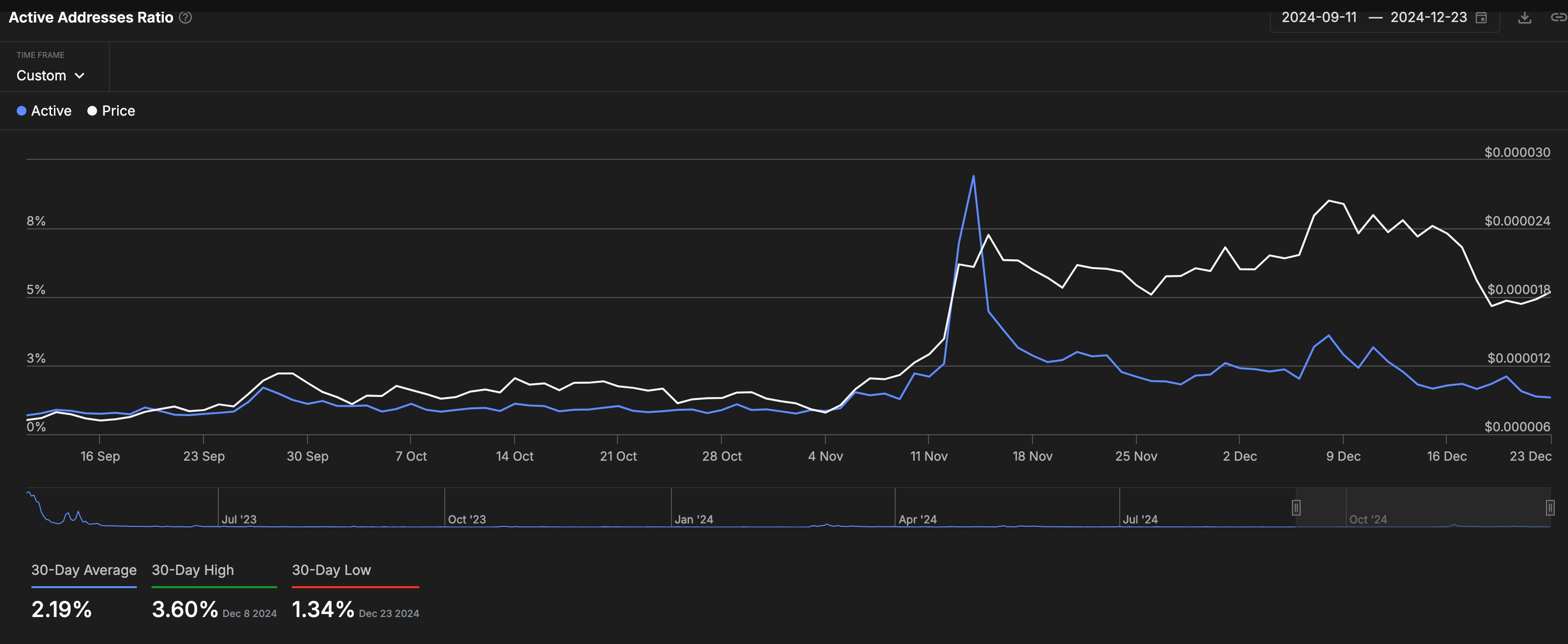1568x644 pixels.
Task: Click the $0.000006 price axis label
Action: (x=1517, y=427)
